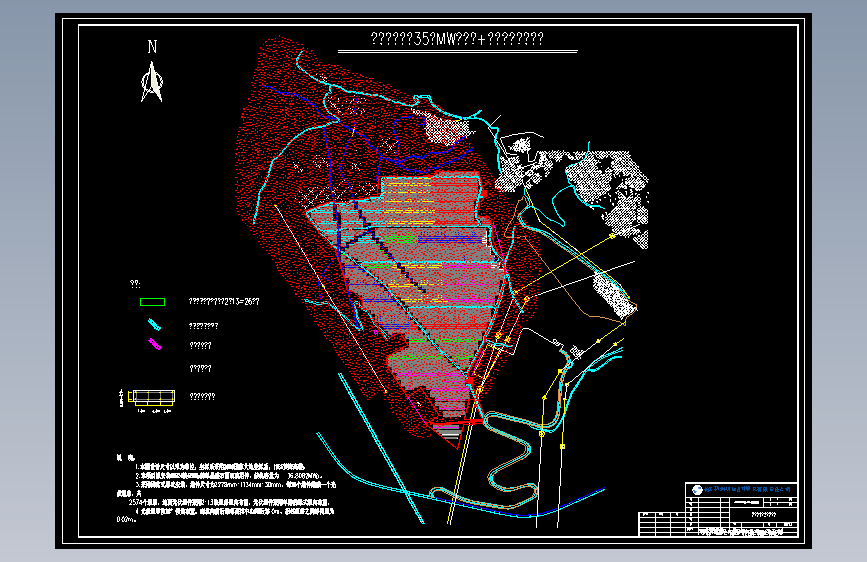Select the legend text ending "13=26??"
Screen dimensions: 867x562
[x=224, y=301]
